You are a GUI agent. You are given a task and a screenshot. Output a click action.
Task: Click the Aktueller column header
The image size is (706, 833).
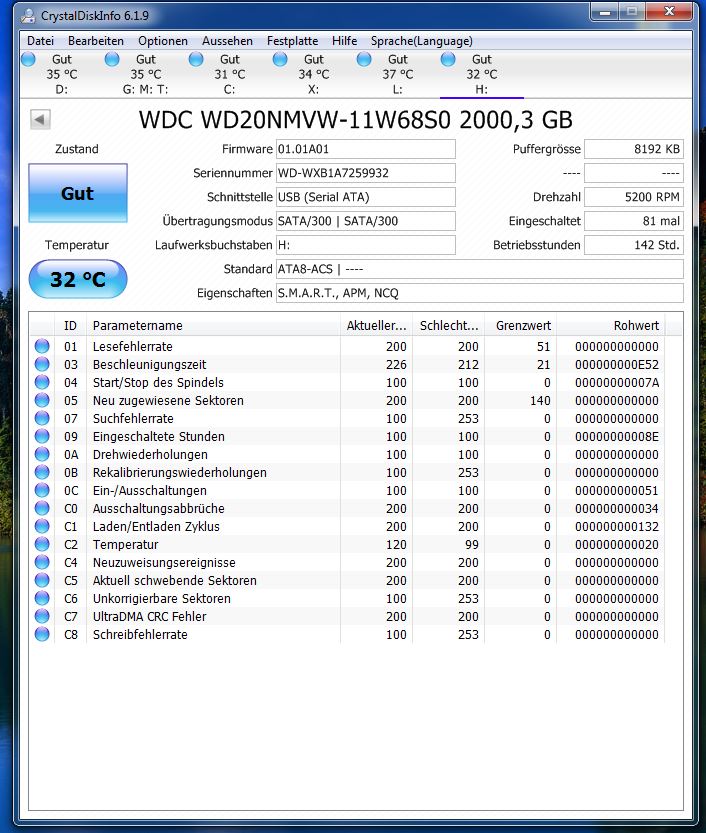point(376,326)
